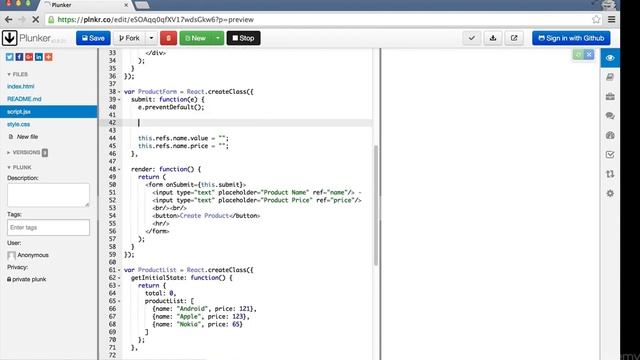Add a New file
The image size is (640, 360).
coord(24,137)
